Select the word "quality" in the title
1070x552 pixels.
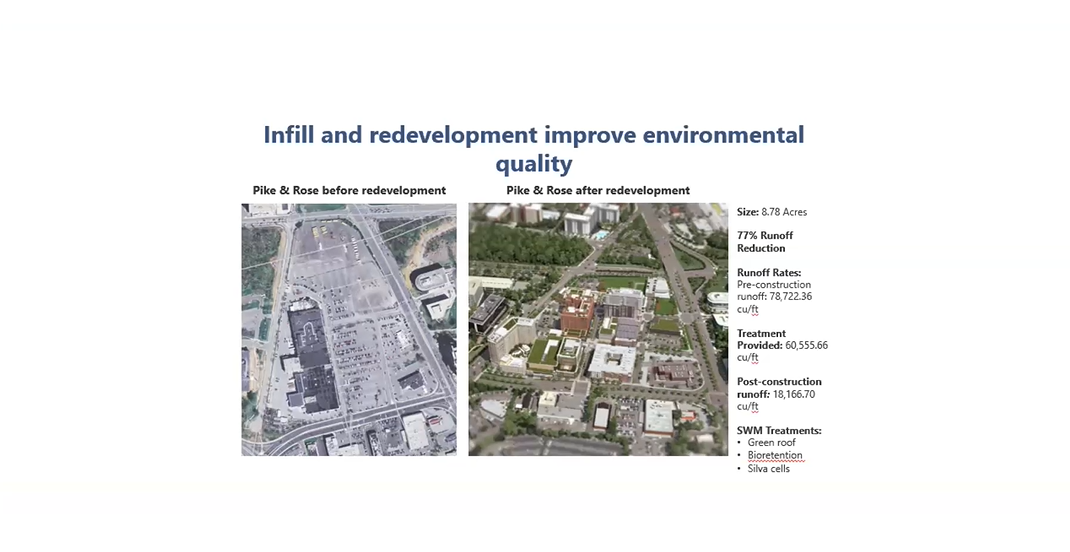(x=533, y=163)
